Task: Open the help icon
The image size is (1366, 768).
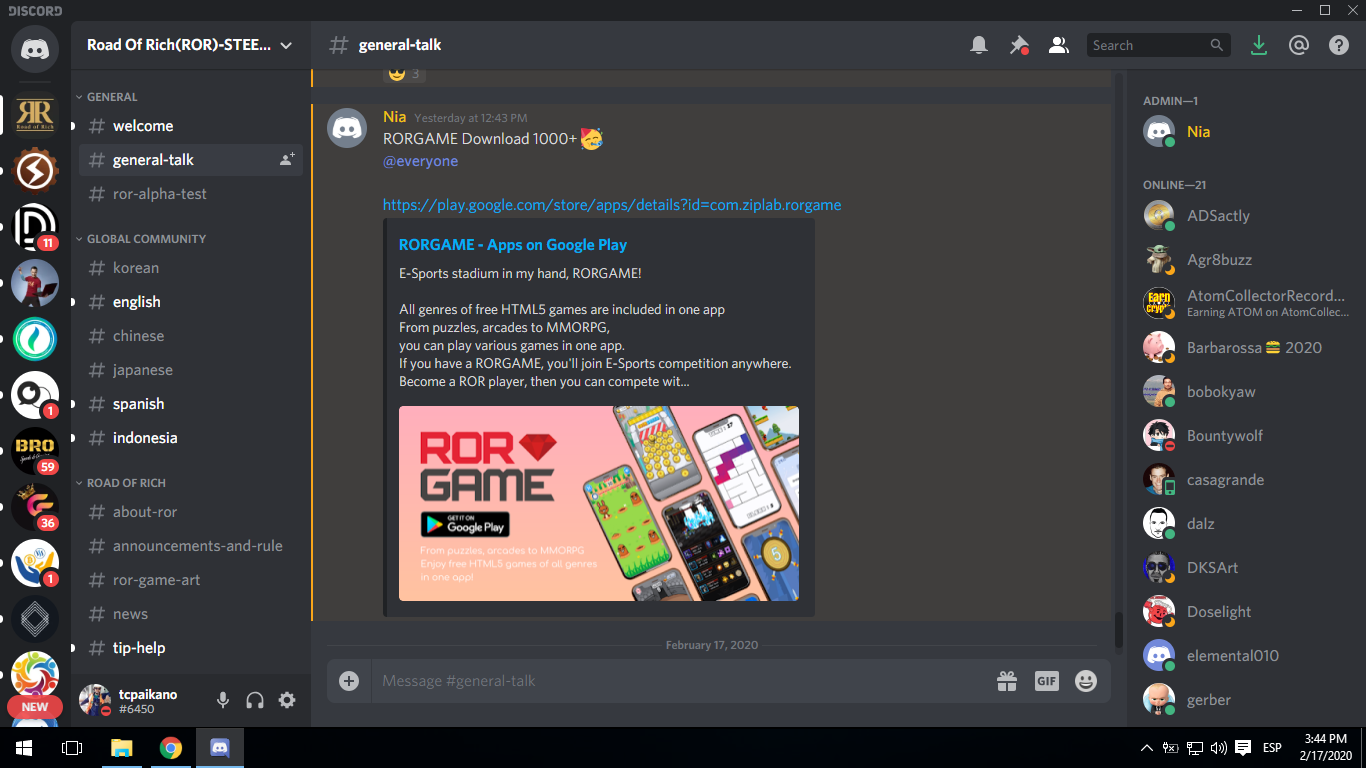Action: coord(1339,45)
